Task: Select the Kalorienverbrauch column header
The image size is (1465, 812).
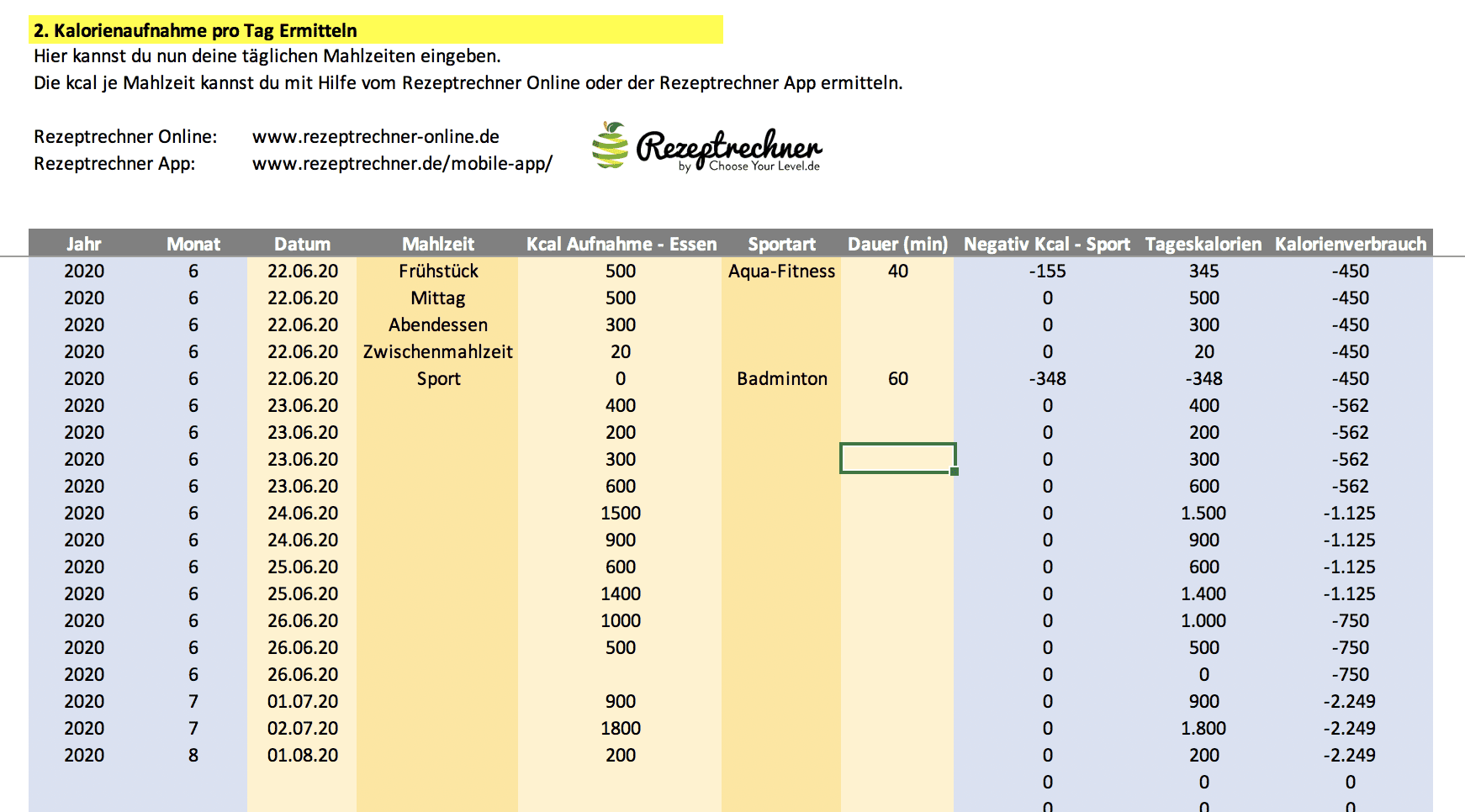Action: (x=1350, y=244)
